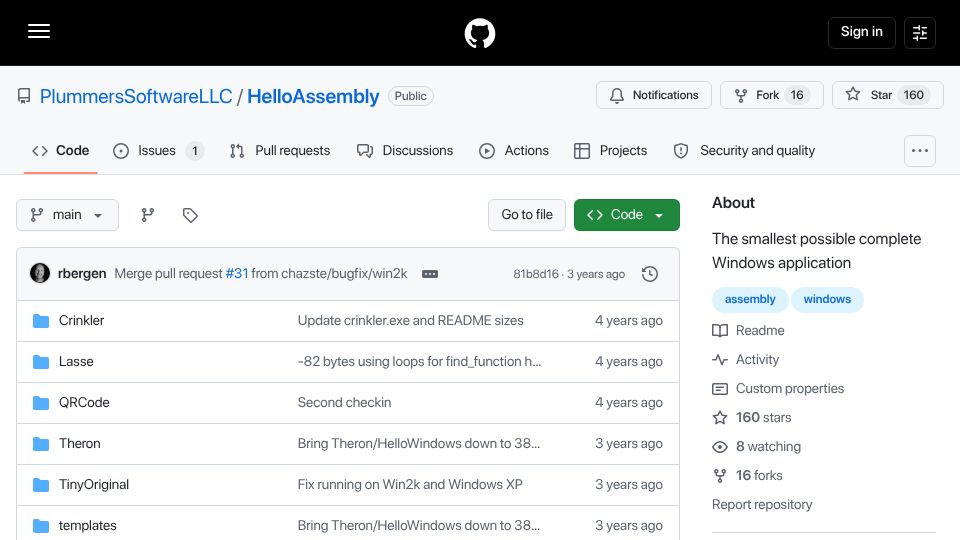Open the Lasse folder
The image size is (960, 540).
point(76,362)
